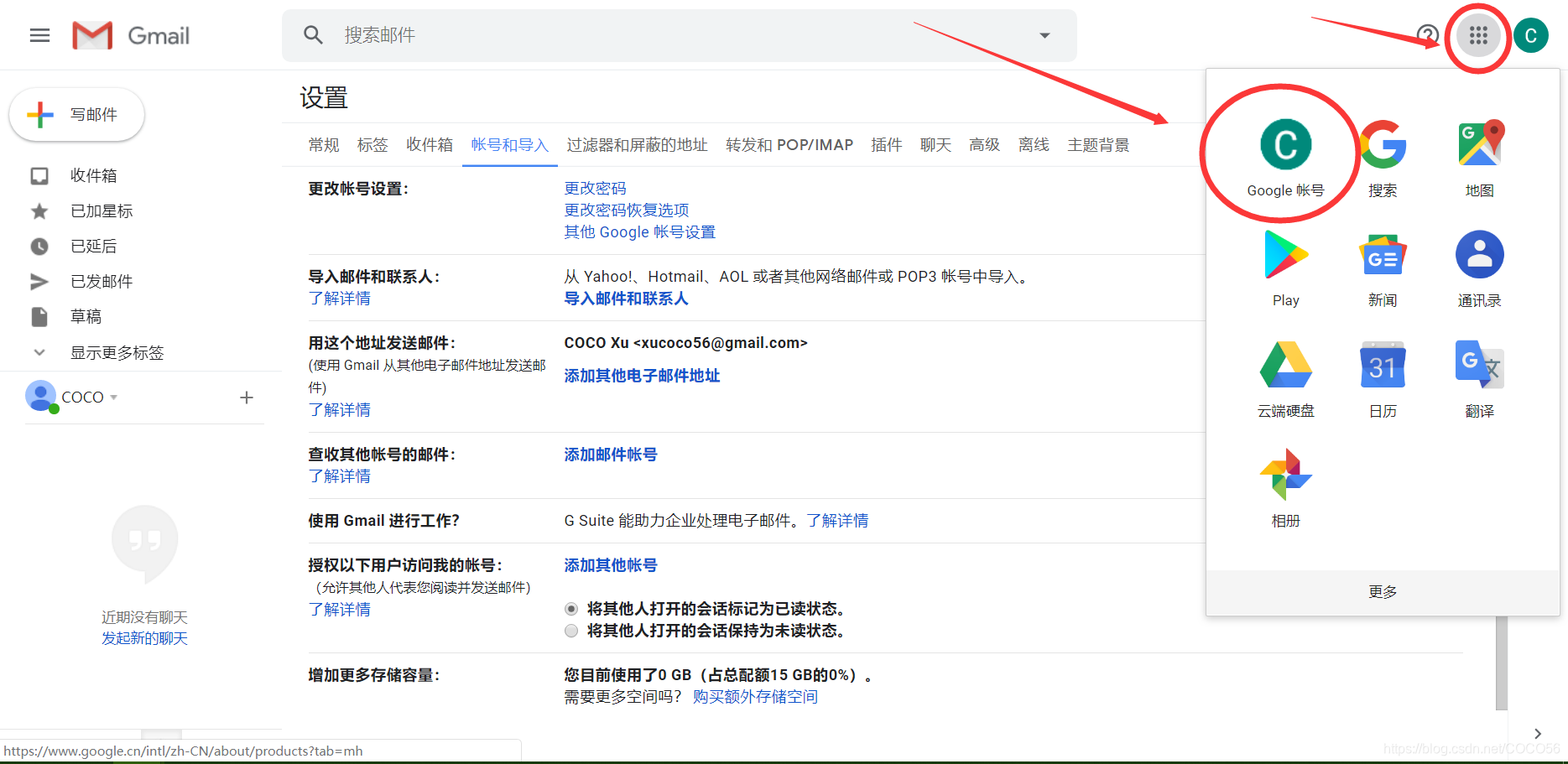The image size is (1568, 764).
Task: Switch to the 标签 settings tab
Action: tap(372, 145)
